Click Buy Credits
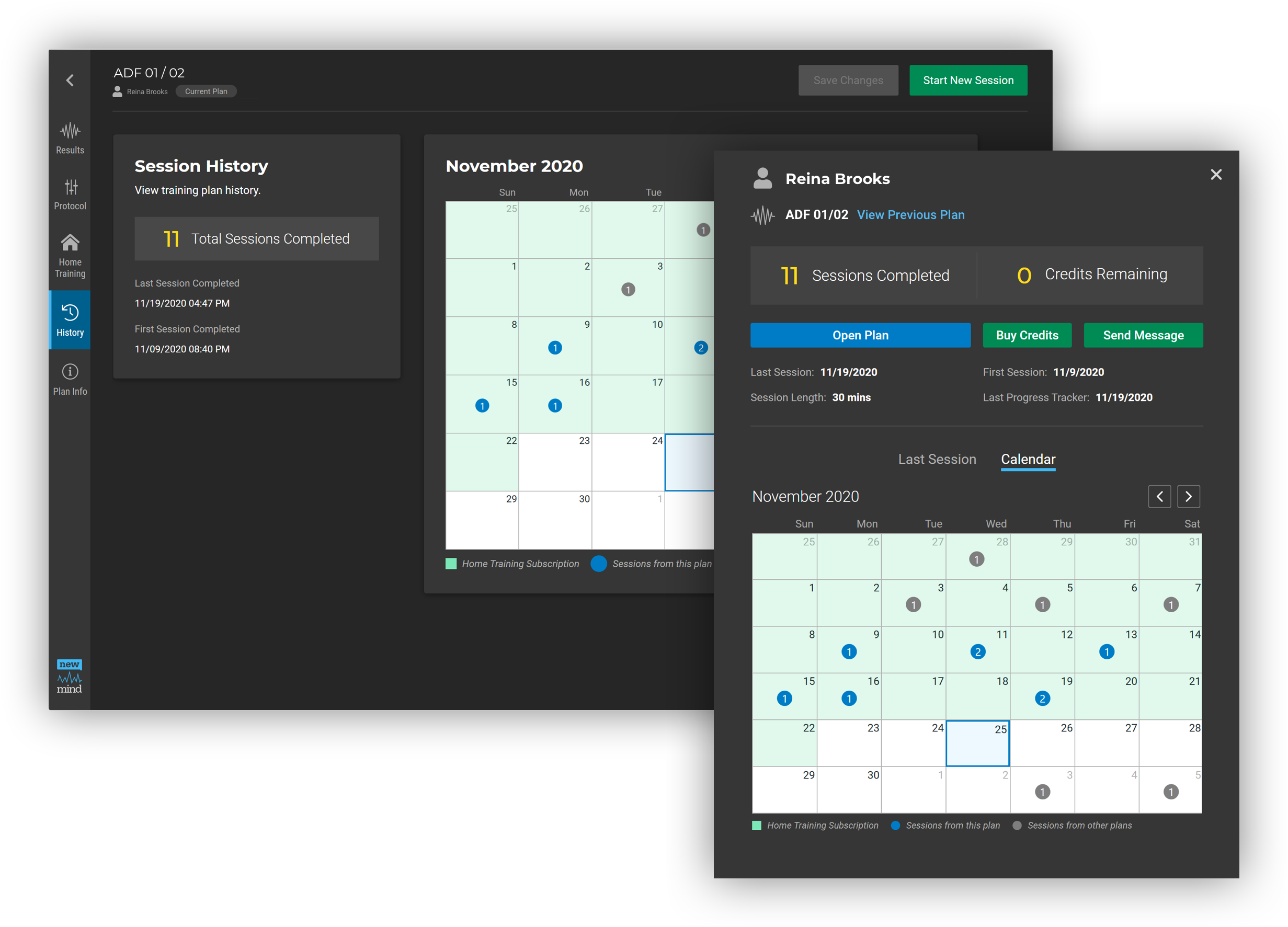 1027,335
